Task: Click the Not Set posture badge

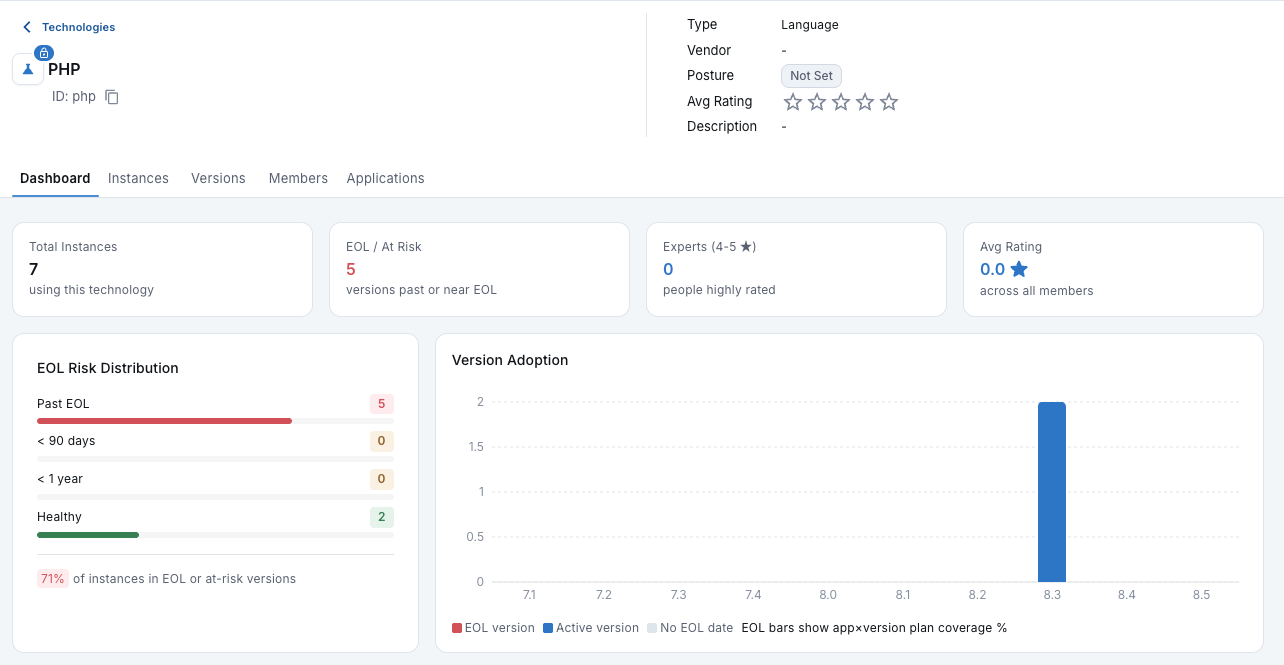Action: point(811,76)
